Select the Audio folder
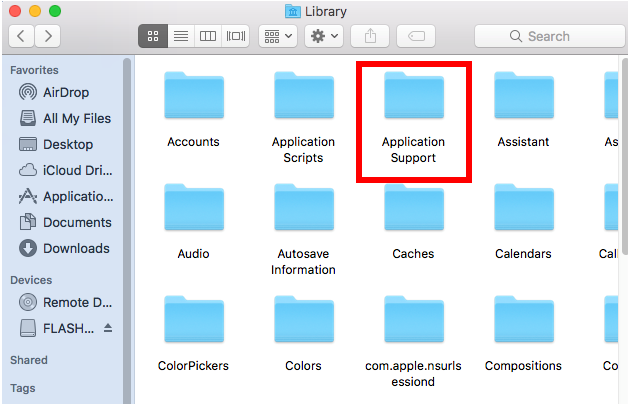This screenshot has width=628, height=404. click(x=194, y=222)
